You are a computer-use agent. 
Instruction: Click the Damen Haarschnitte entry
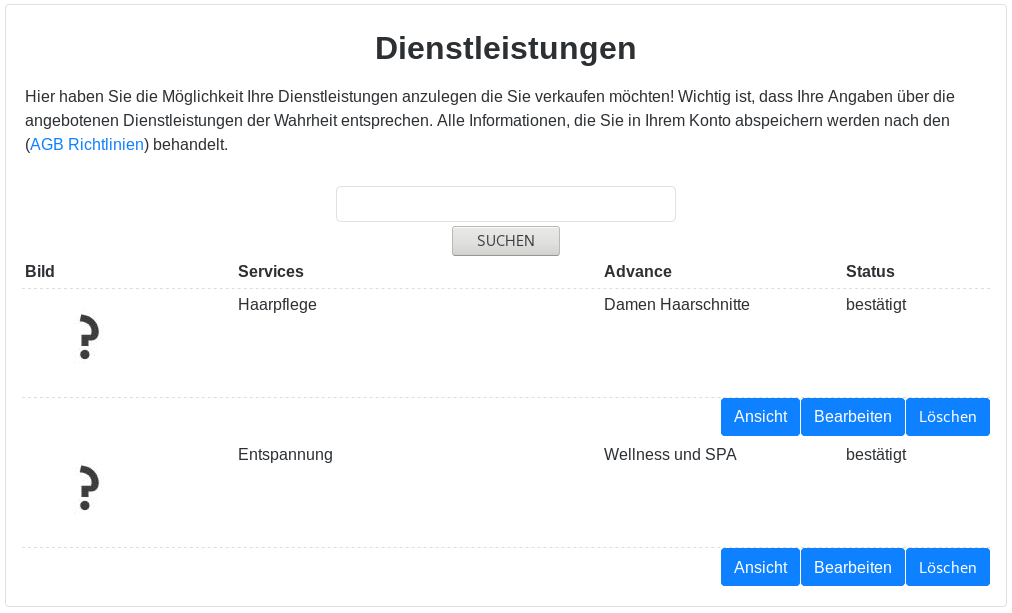pos(676,304)
